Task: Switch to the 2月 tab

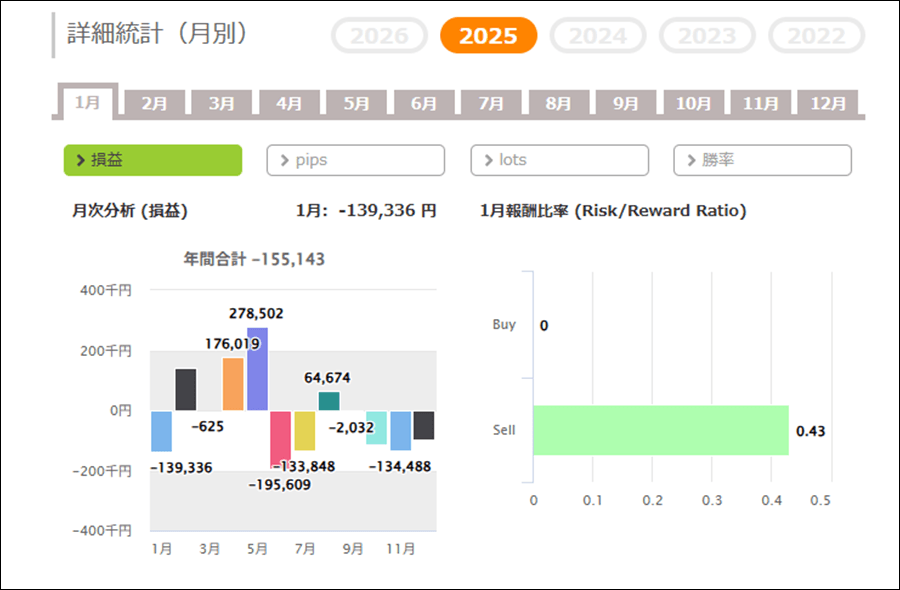Action: (x=154, y=103)
